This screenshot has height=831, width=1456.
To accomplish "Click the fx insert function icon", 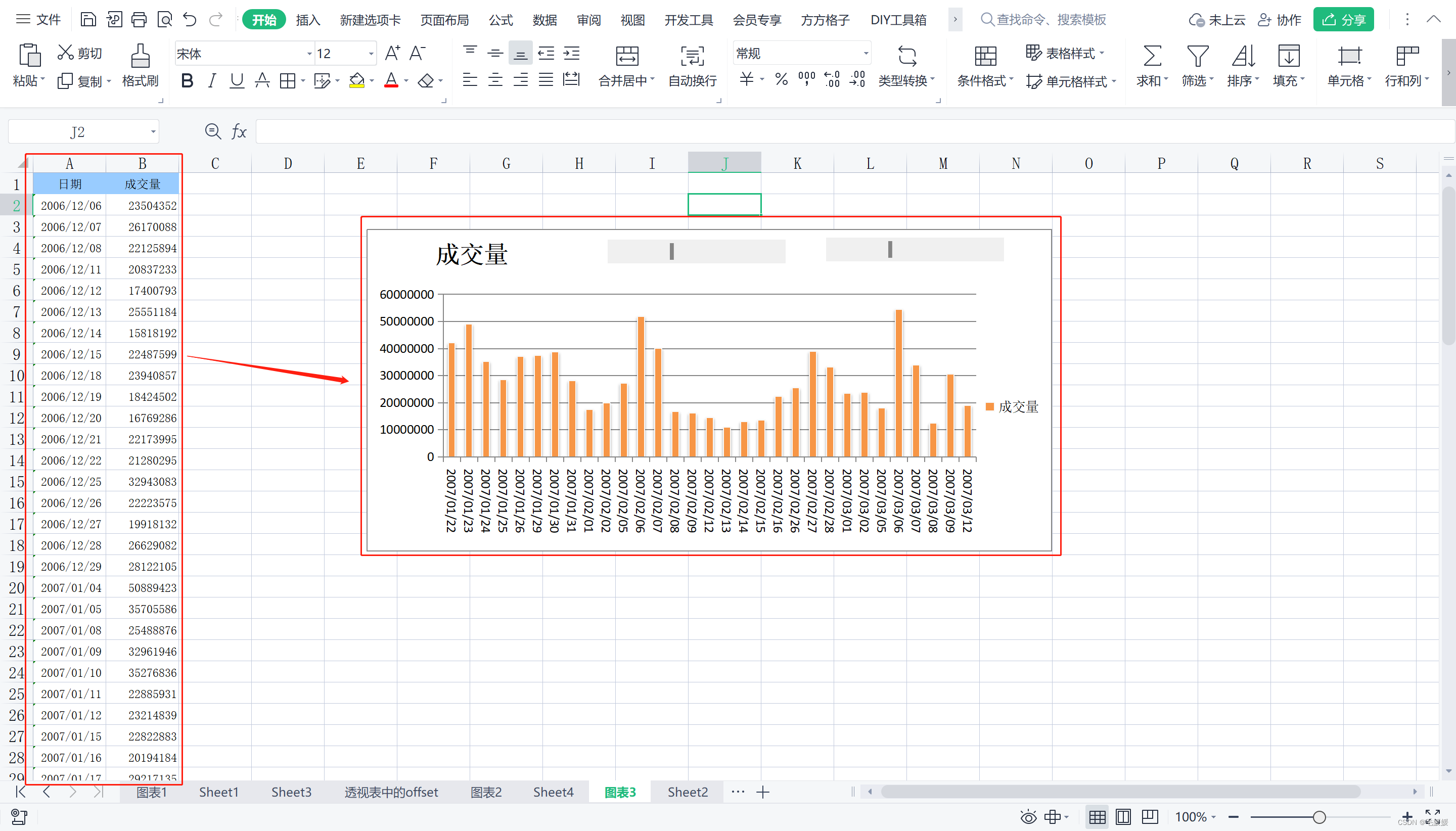I will 239,132.
